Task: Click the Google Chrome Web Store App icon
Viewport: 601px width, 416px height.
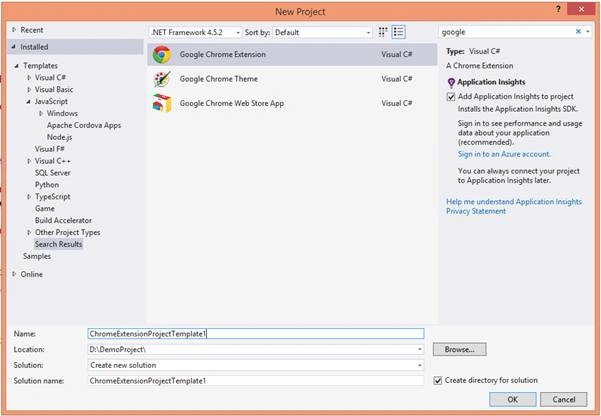Action: (162, 103)
